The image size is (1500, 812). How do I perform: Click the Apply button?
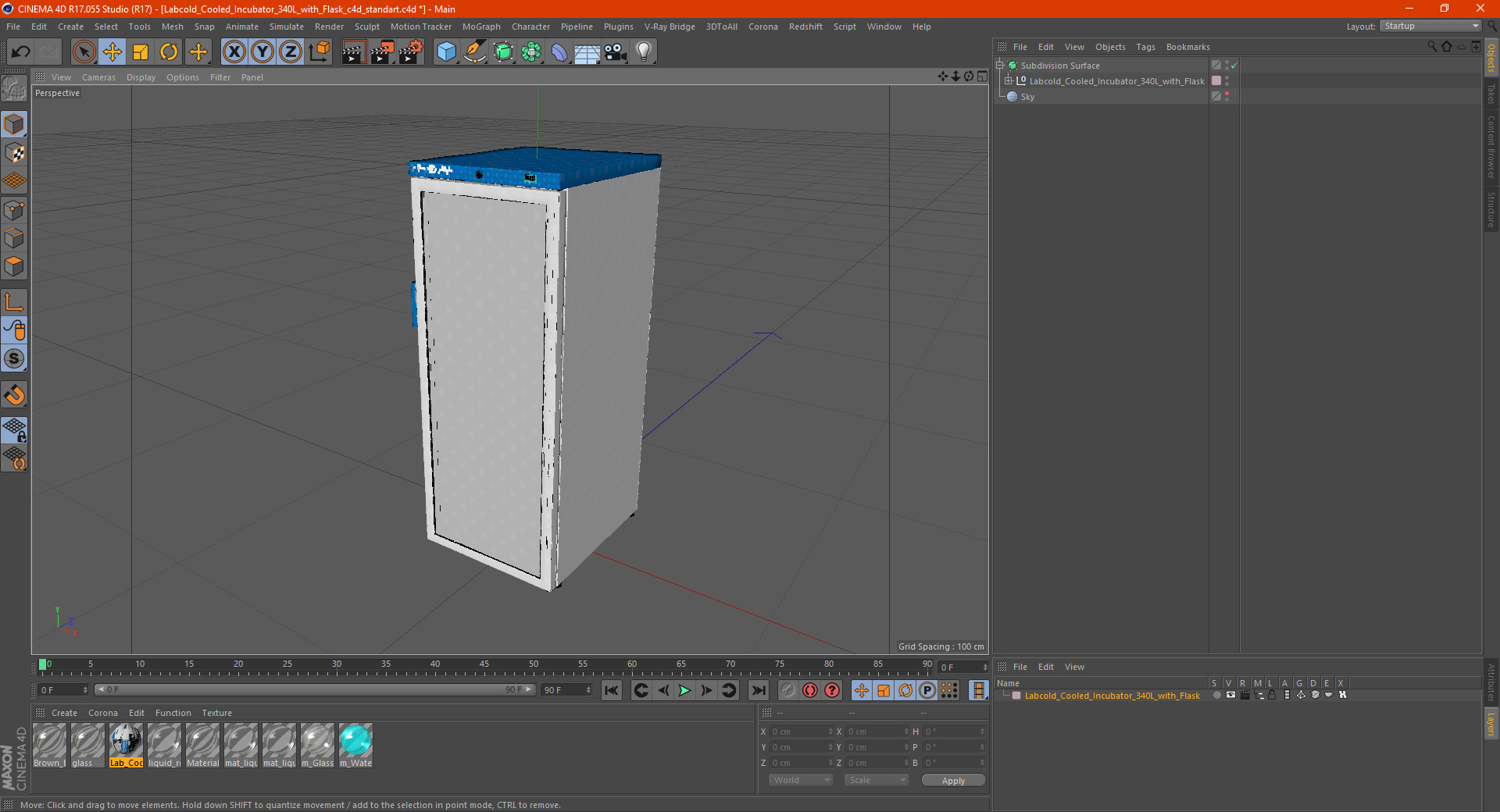coord(953,780)
